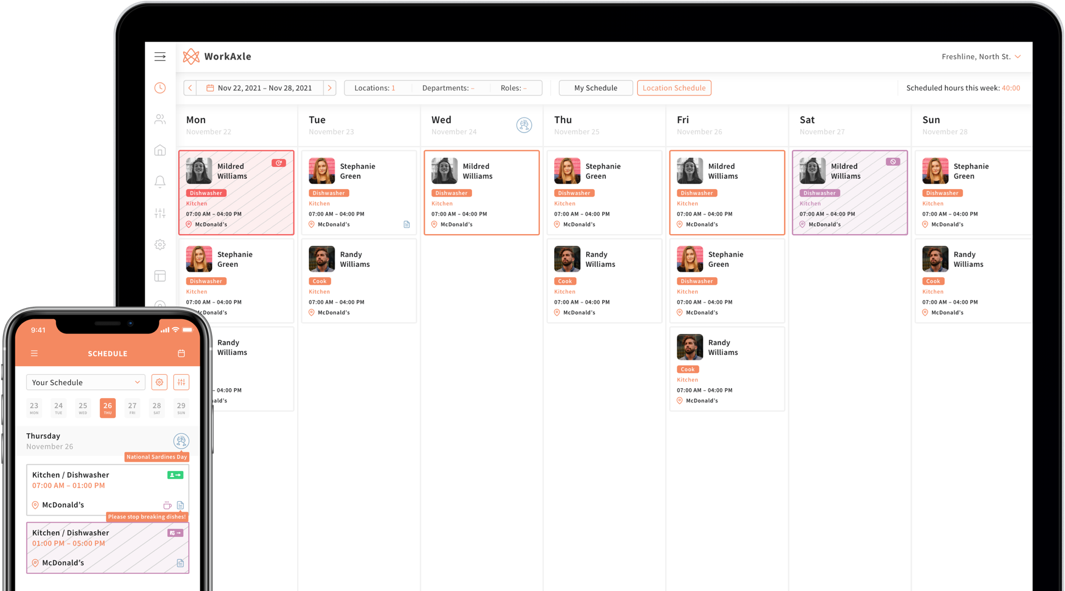
Task: Select day 26 THU on the phone
Action: pyautogui.click(x=107, y=408)
